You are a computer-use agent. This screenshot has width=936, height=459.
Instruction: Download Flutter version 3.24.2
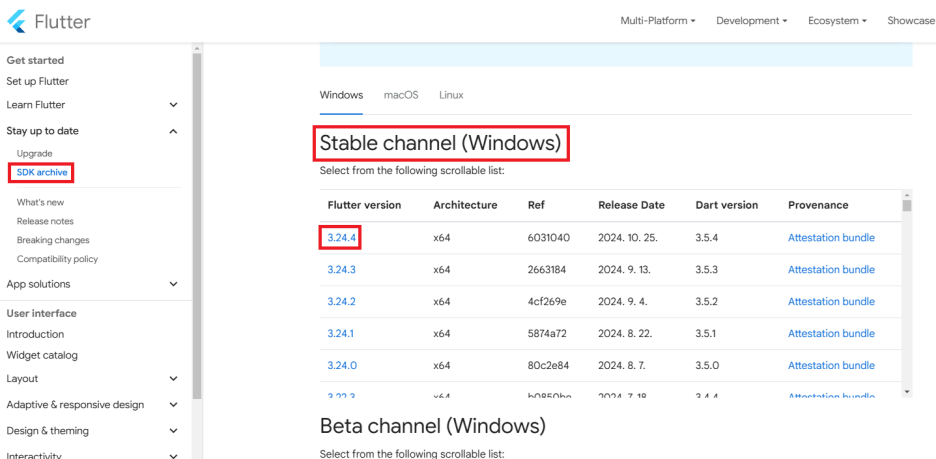(x=341, y=301)
